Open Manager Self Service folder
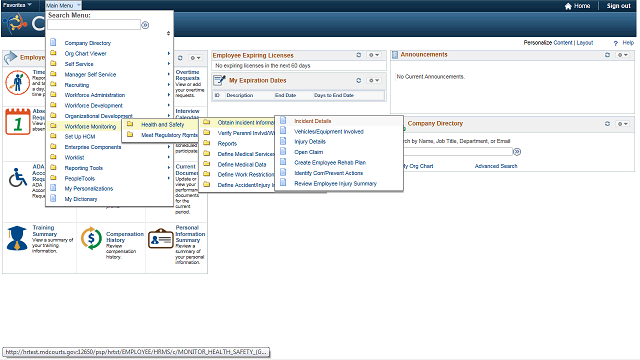 point(90,75)
